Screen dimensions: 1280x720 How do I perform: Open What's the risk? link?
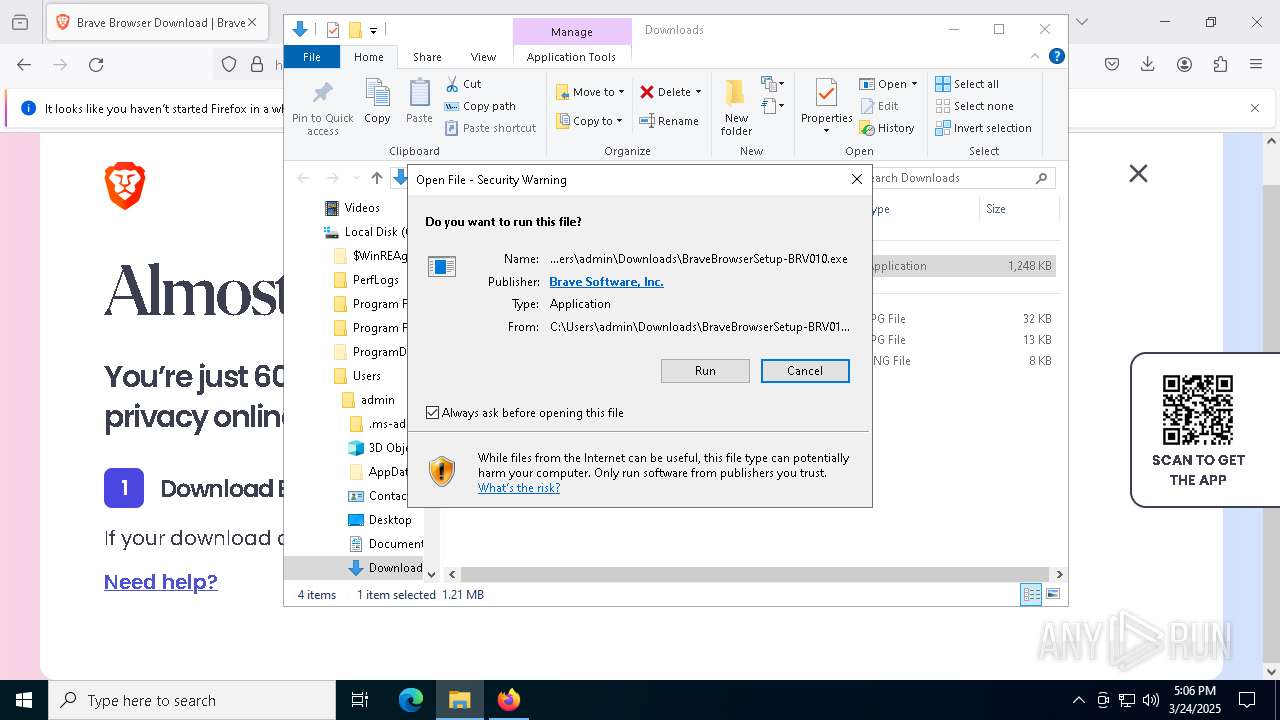[x=519, y=488]
